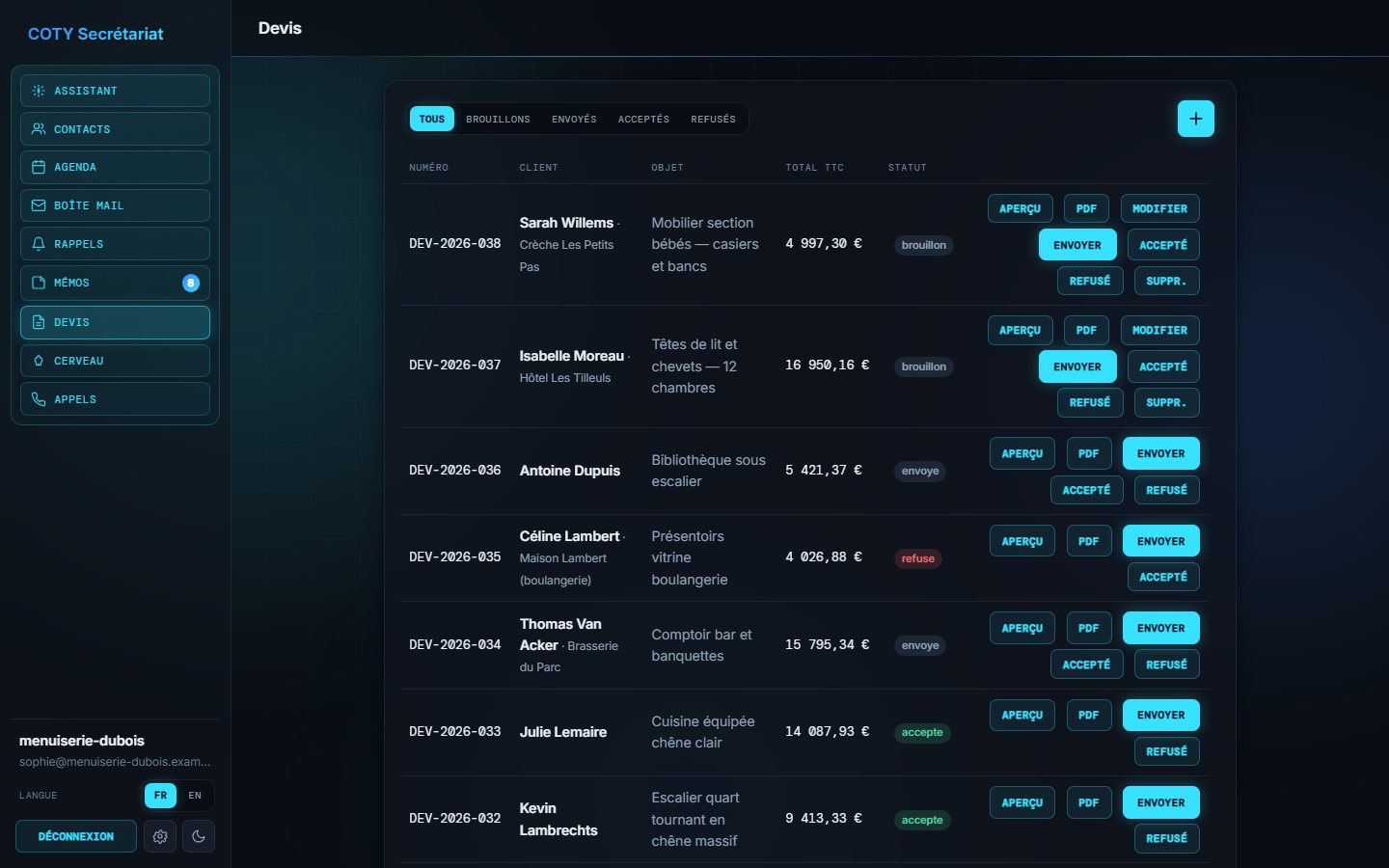Click the Mémos unread count badge
The width and height of the screenshot is (1389, 868).
coord(191,283)
